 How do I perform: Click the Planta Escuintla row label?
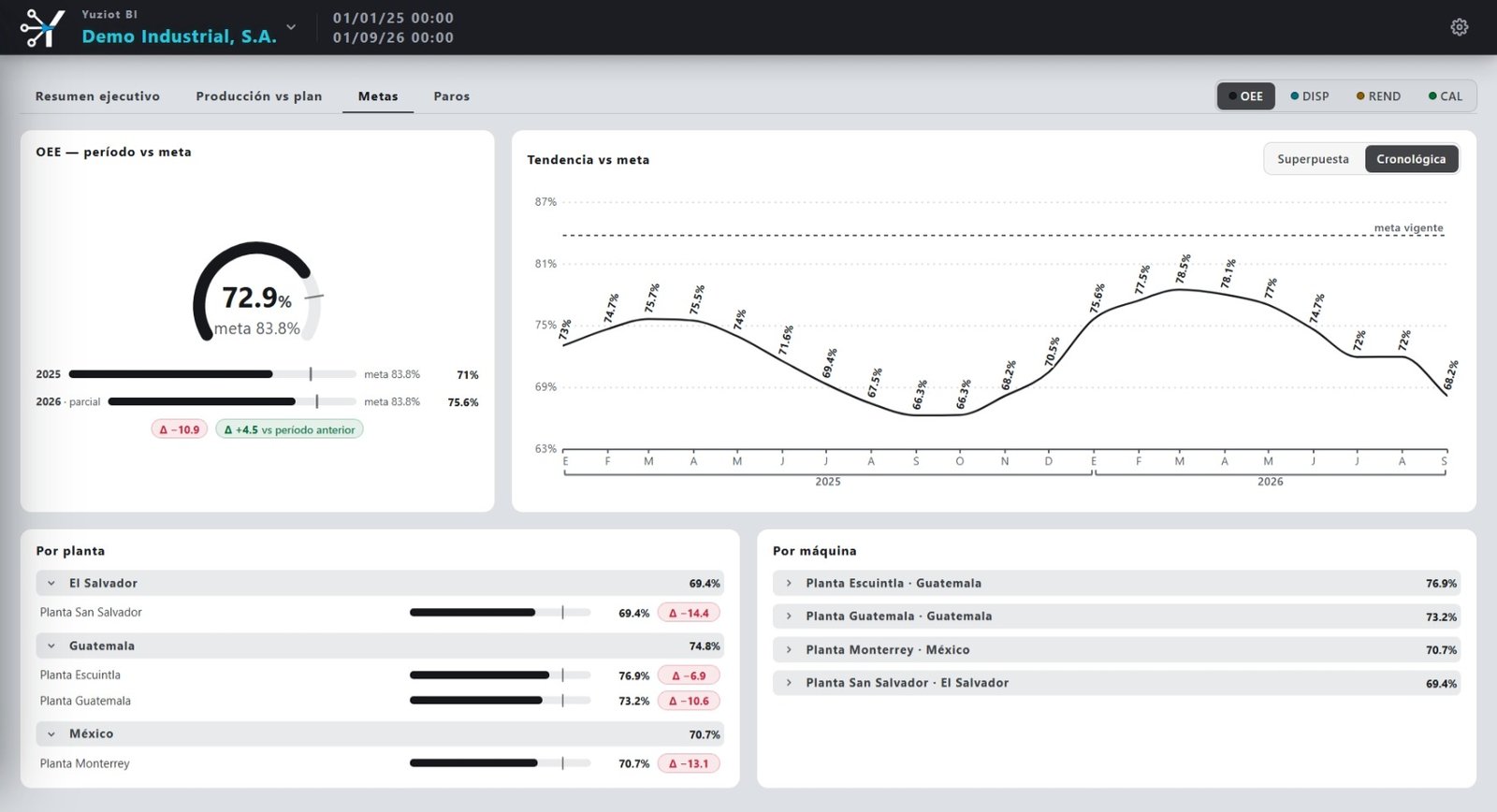pyautogui.click(x=80, y=675)
